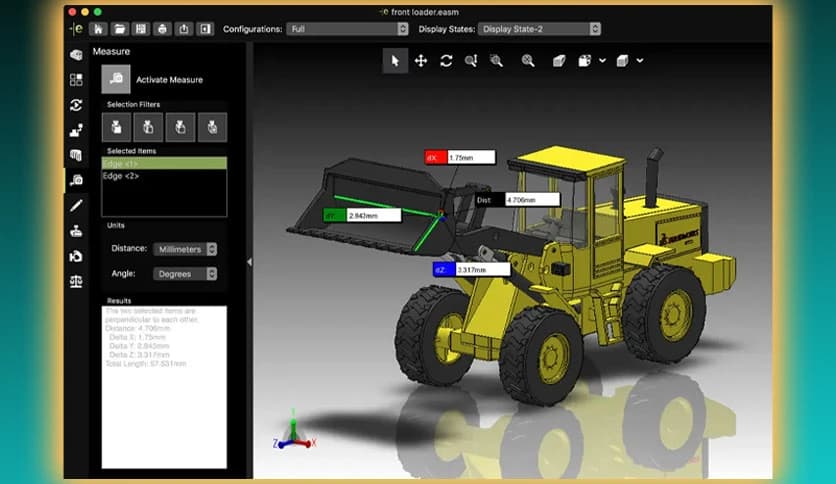Open the Display States dropdown

click(539, 29)
